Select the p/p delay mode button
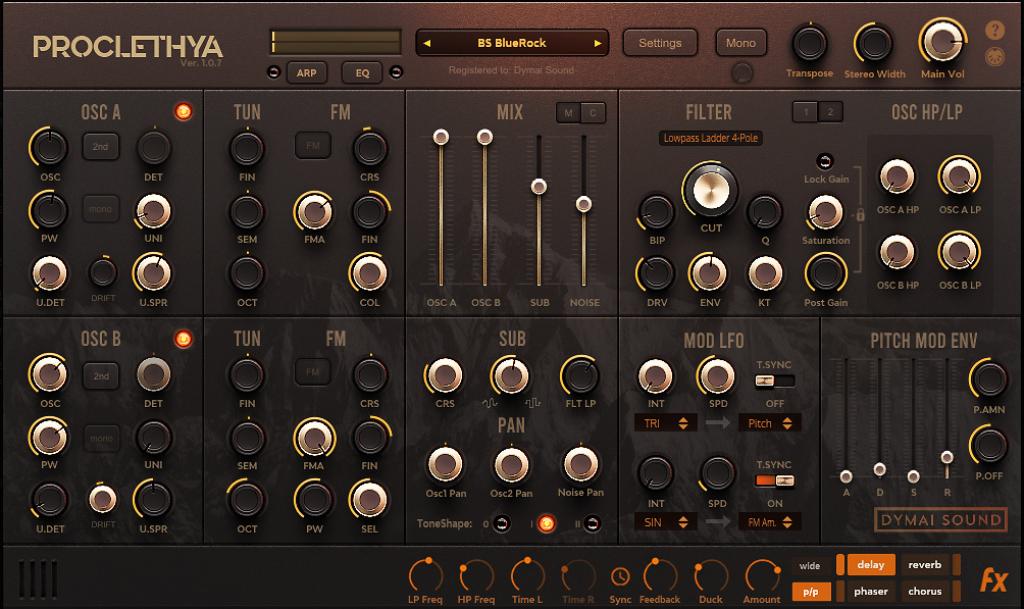 (x=810, y=592)
